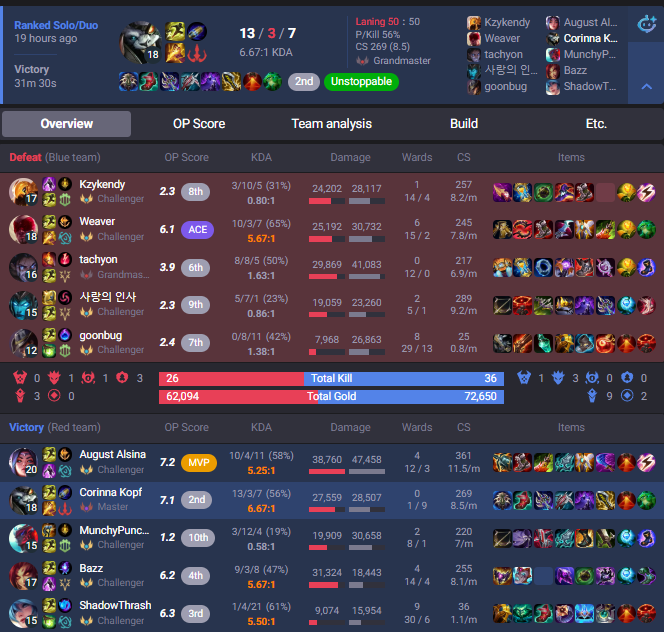Image resolution: width=664 pixels, height=632 pixels.
Task: Click the ACE badge for Weaver
Action: coord(197,230)
